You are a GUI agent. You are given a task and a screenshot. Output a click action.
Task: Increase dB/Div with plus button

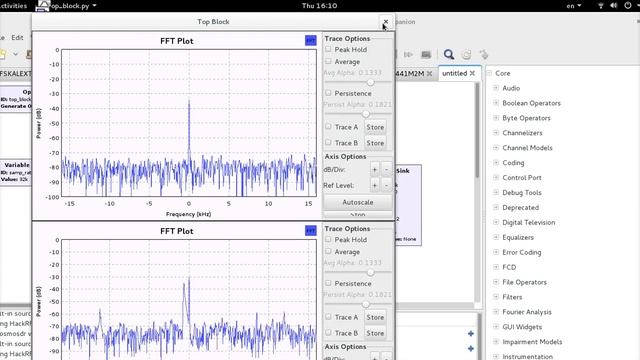click(x=374, y=169)
